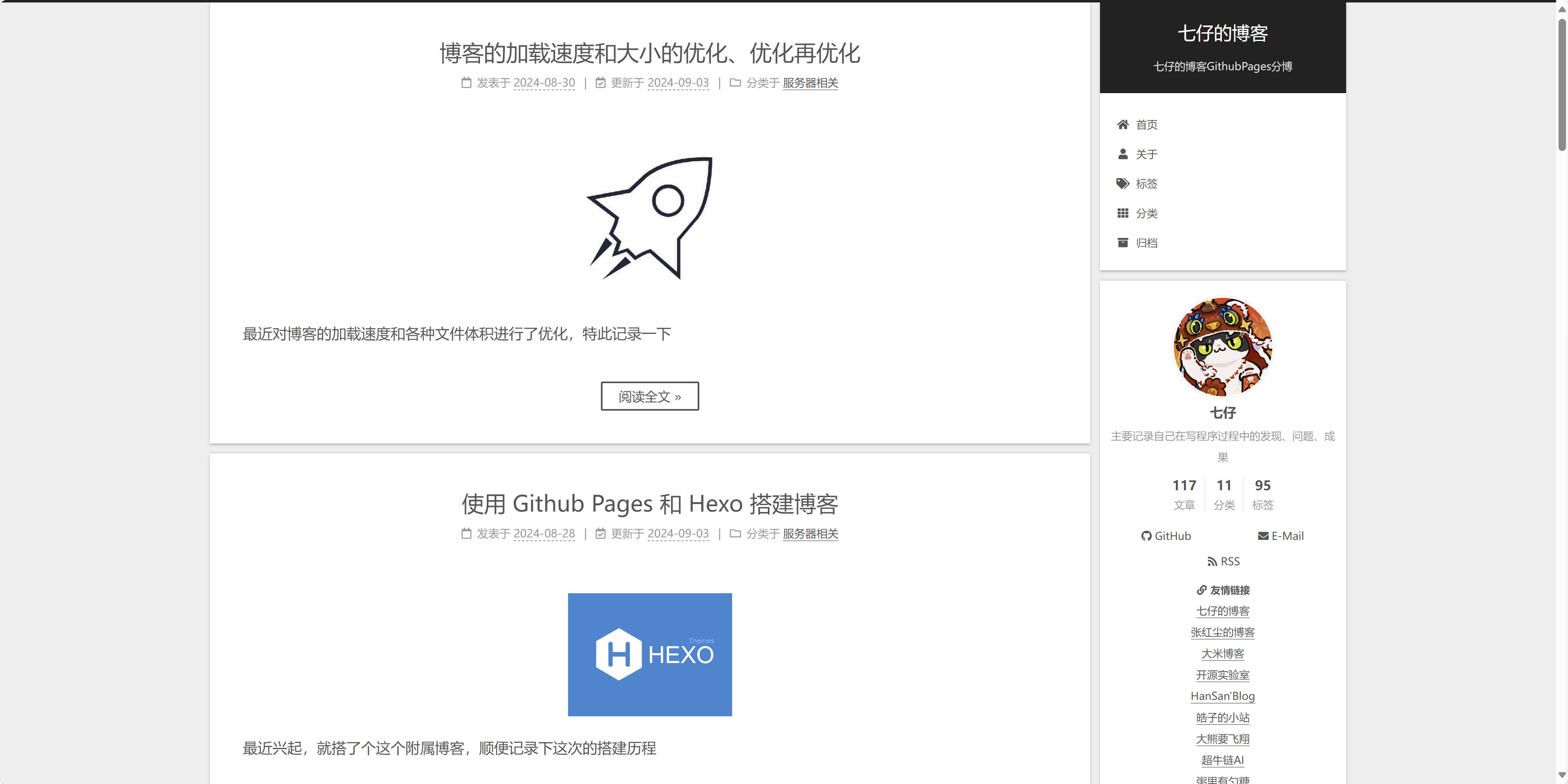1568x784 pixels.
Task: Open the 首页 navigation item
Action: 1146,124
